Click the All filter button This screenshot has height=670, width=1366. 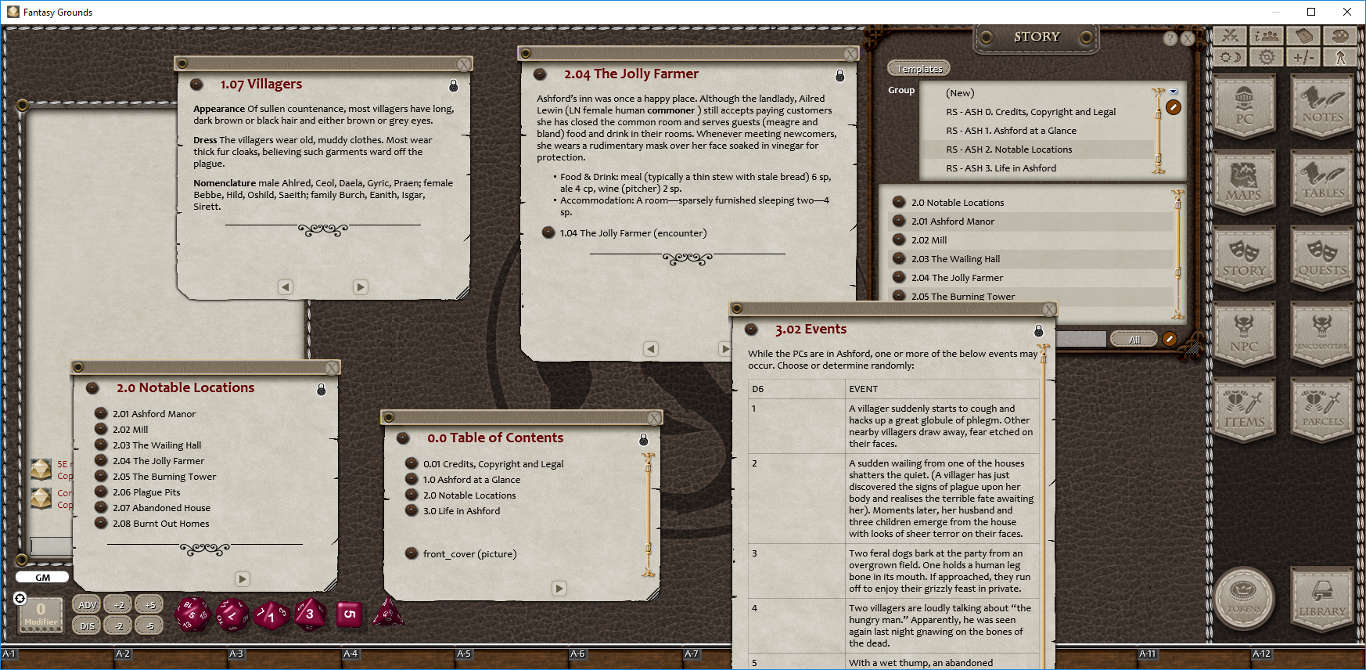1134,339
